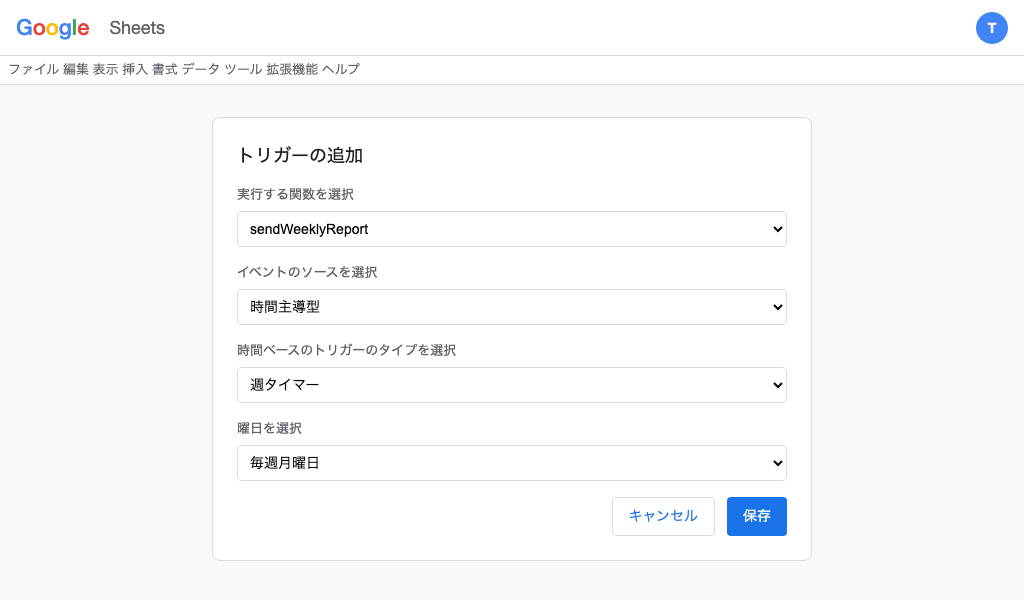Click the トリガーの追加 dialog title
The height and width of the screenshot is (600, 1024).
[x=300, y=155]
